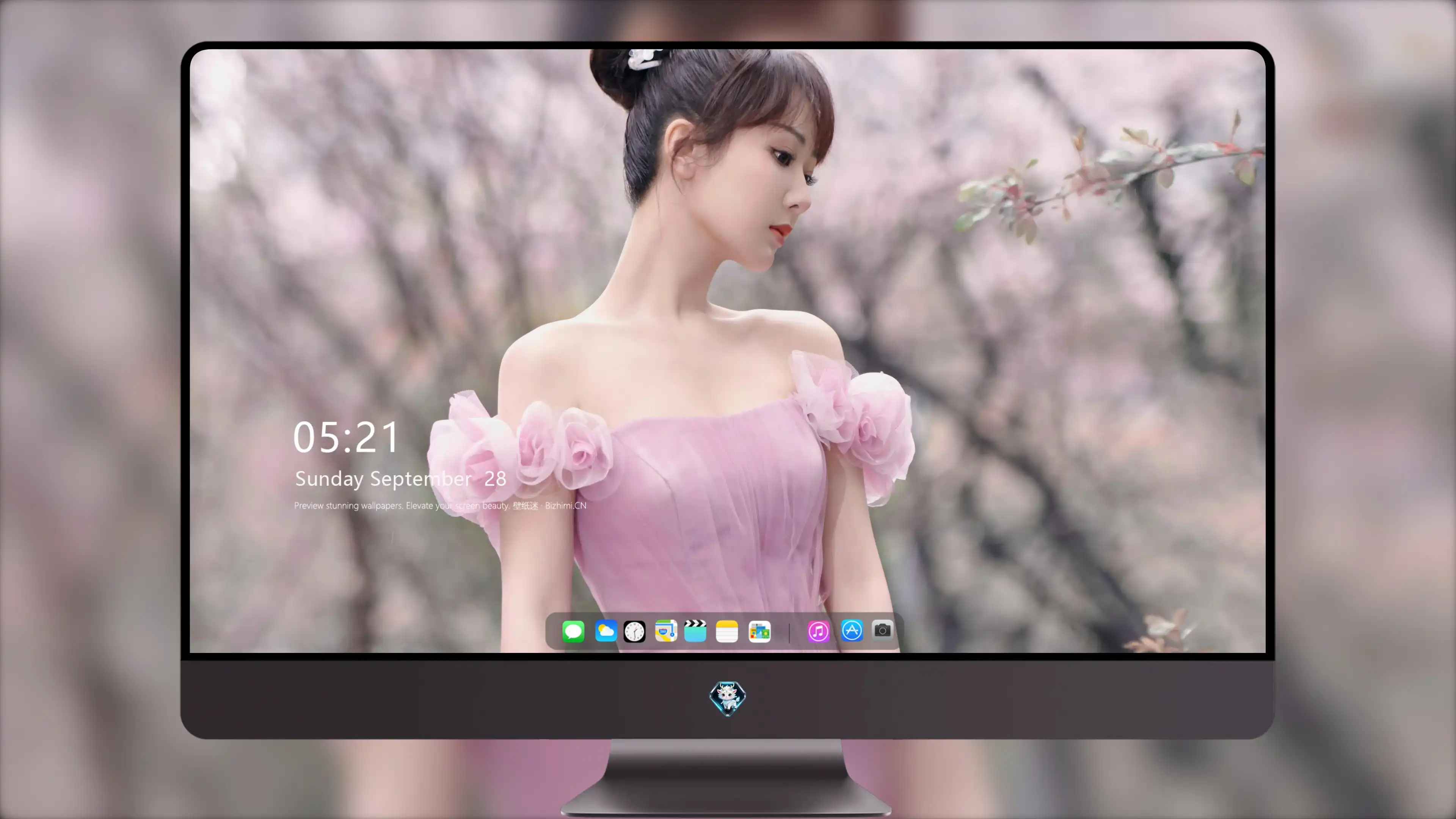Click the Bizhimi.CN text

coord(566,506)
